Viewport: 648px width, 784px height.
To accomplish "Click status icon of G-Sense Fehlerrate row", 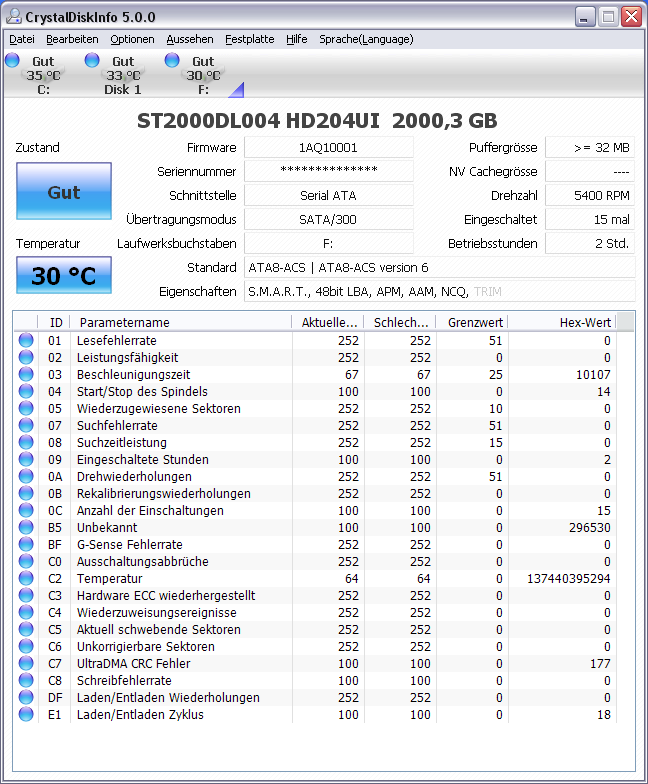I will tap(26, 544).
